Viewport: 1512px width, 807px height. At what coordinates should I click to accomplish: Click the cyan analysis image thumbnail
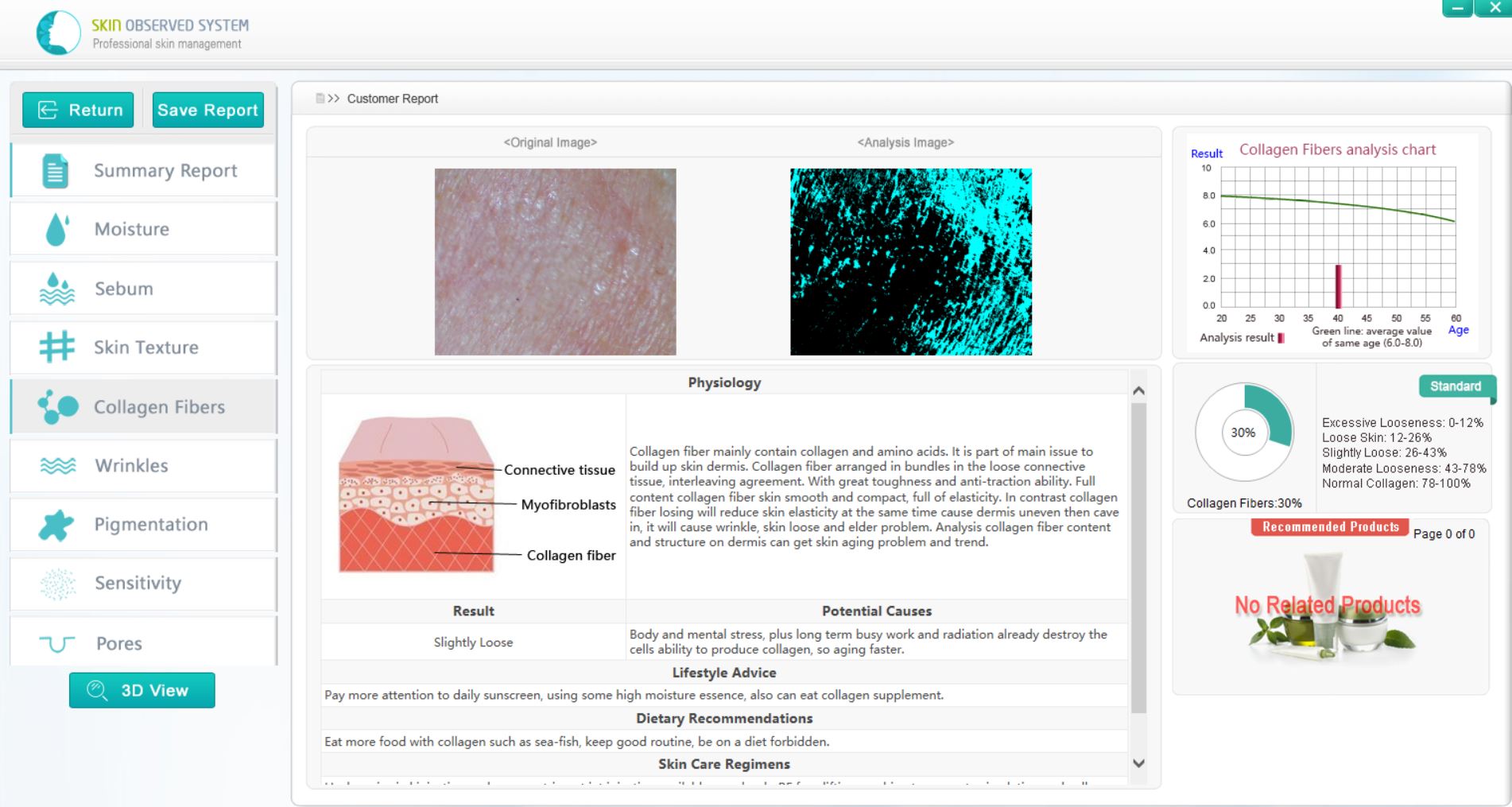click(910, 262)
